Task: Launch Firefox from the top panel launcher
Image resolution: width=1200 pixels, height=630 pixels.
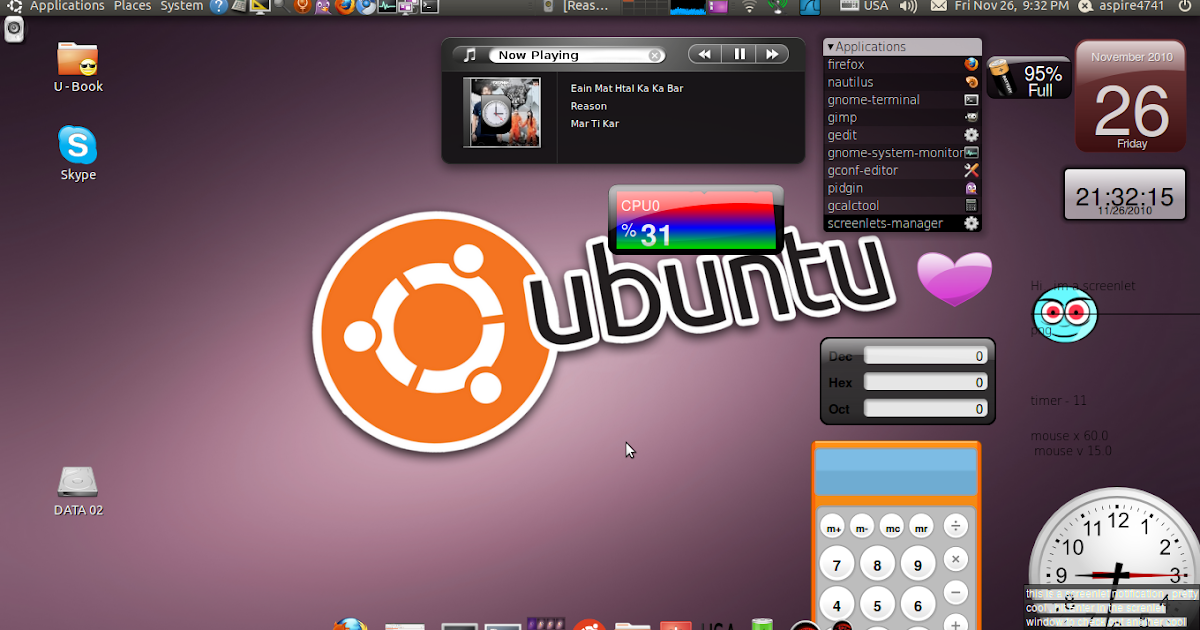Action: [345, 6]
